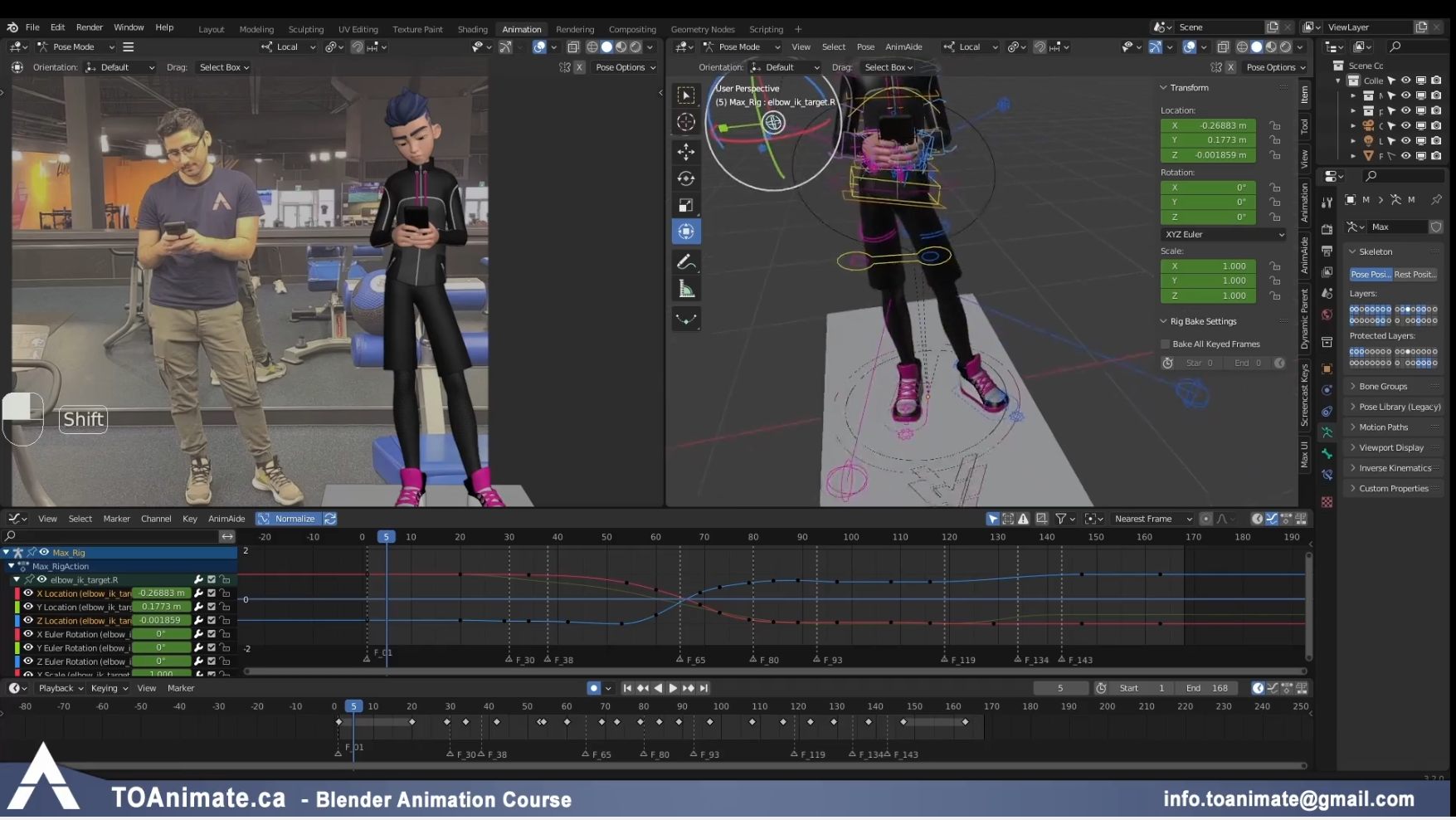
Task: Open the Tool properties tab with wrench icon
Action: click(1327, 203)
